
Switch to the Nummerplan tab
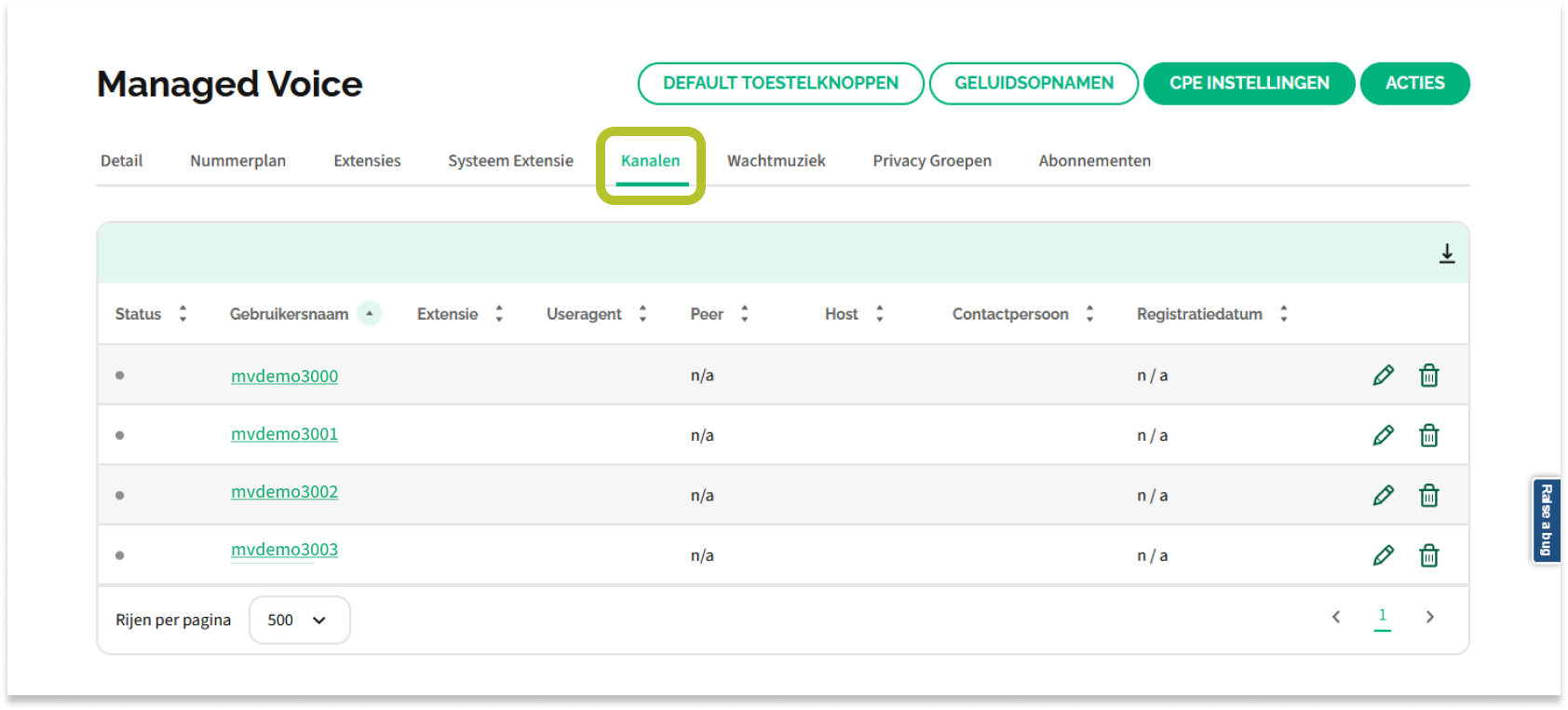coord(237,161)
